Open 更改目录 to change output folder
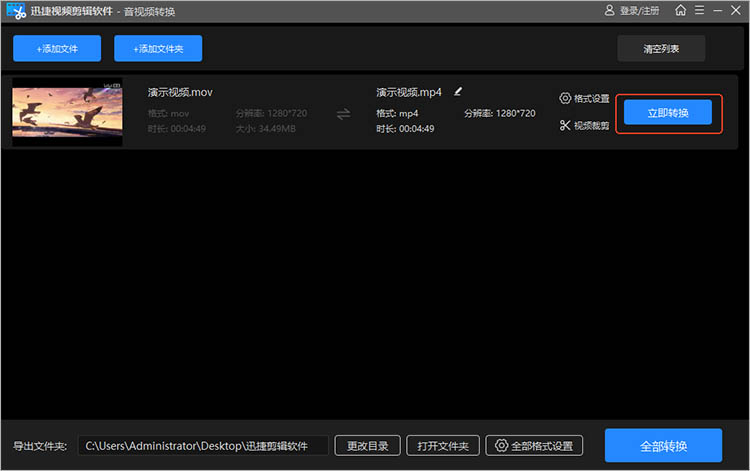The image size is (750, 471). [x=367, y=446]
